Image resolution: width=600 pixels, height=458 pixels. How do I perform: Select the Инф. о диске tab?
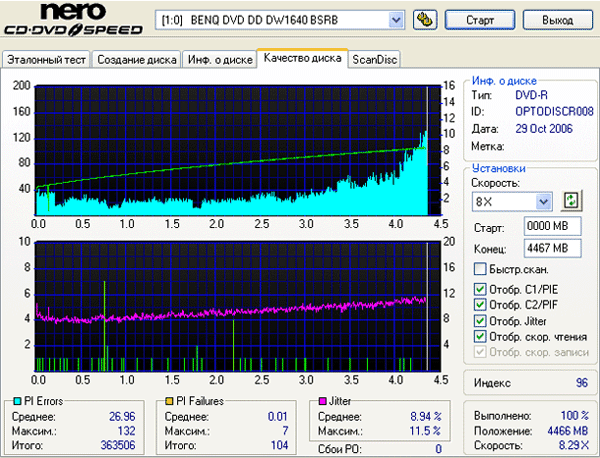(x=218, y=60)
